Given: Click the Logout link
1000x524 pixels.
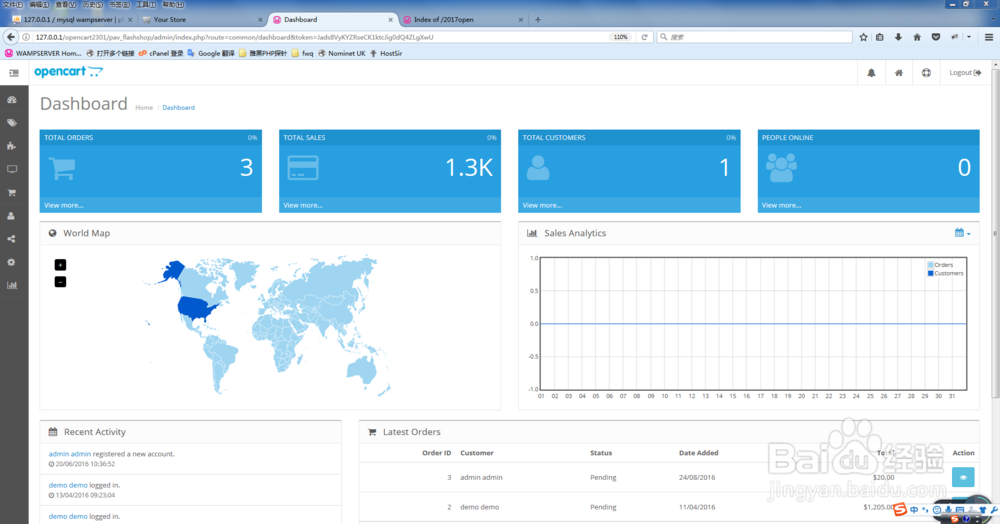Looking at the screenshot, I should (x=965, y=73).
